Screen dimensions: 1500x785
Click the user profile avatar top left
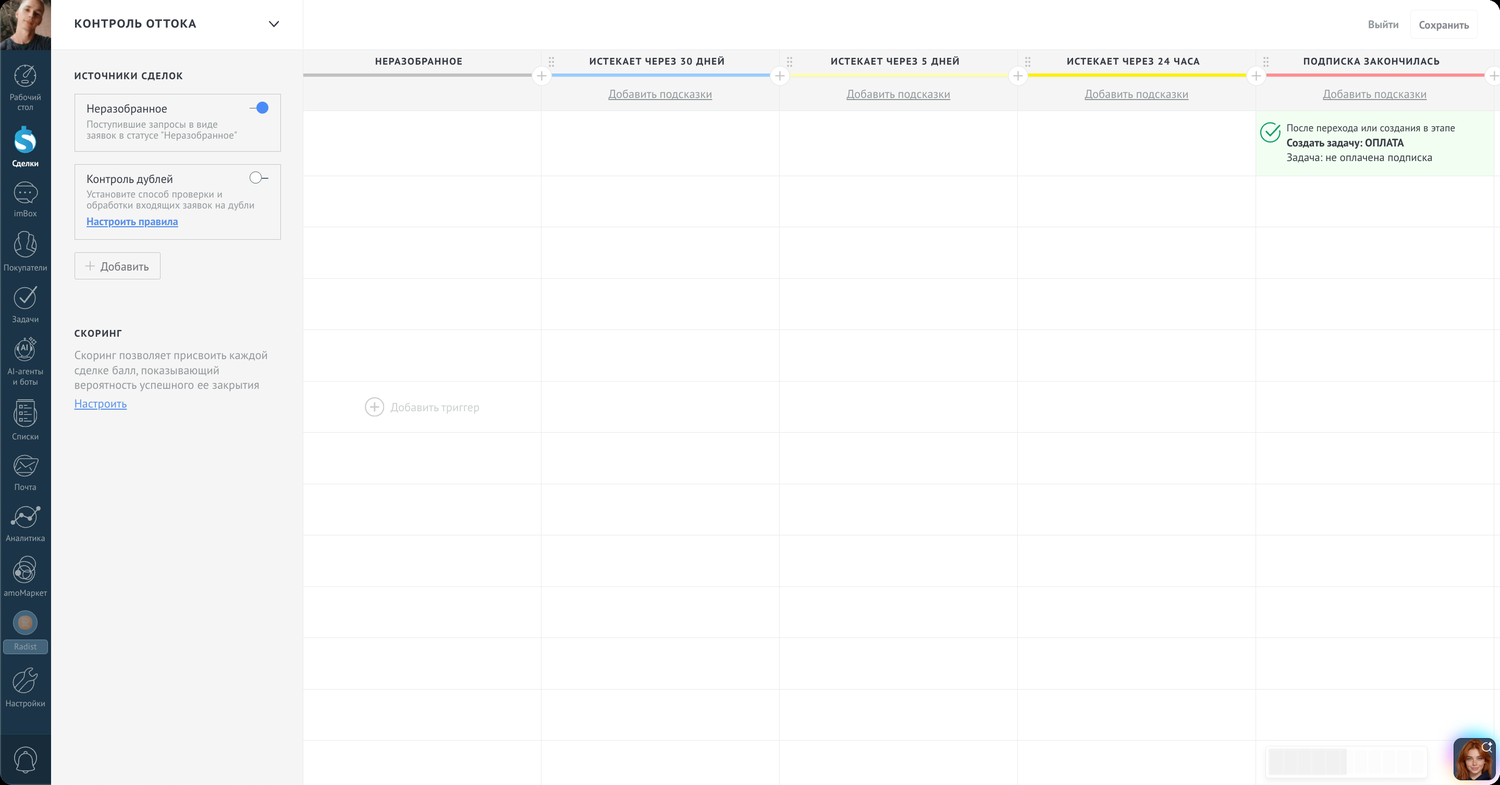(x=25, y=25)
